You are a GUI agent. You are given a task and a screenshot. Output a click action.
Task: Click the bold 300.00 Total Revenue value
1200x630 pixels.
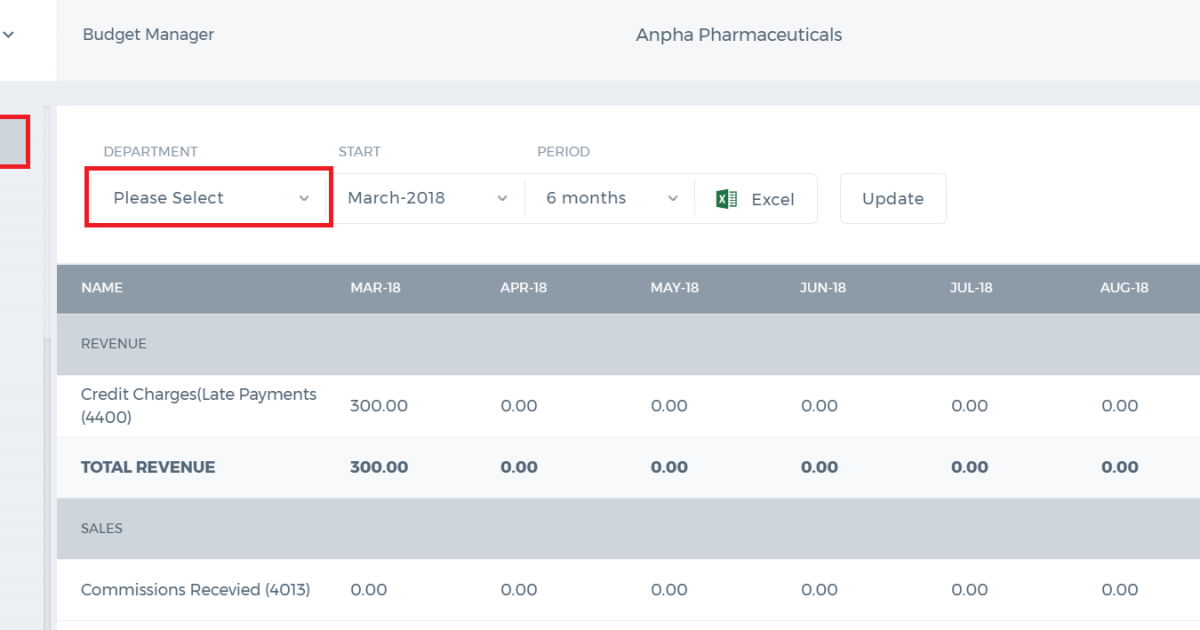point(379,467)
